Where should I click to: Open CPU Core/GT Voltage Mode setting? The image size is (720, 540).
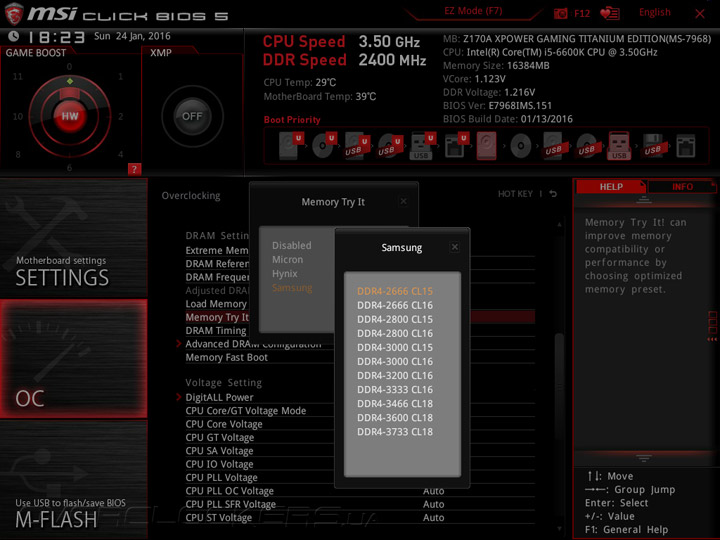246,411
